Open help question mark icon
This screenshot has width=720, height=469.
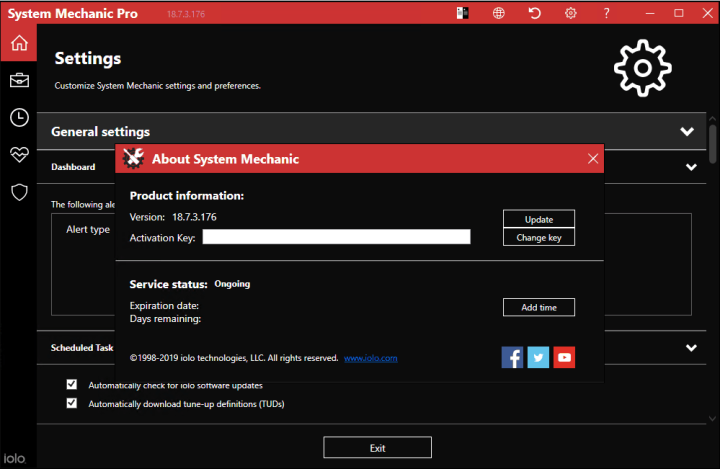tap(607, 13)
